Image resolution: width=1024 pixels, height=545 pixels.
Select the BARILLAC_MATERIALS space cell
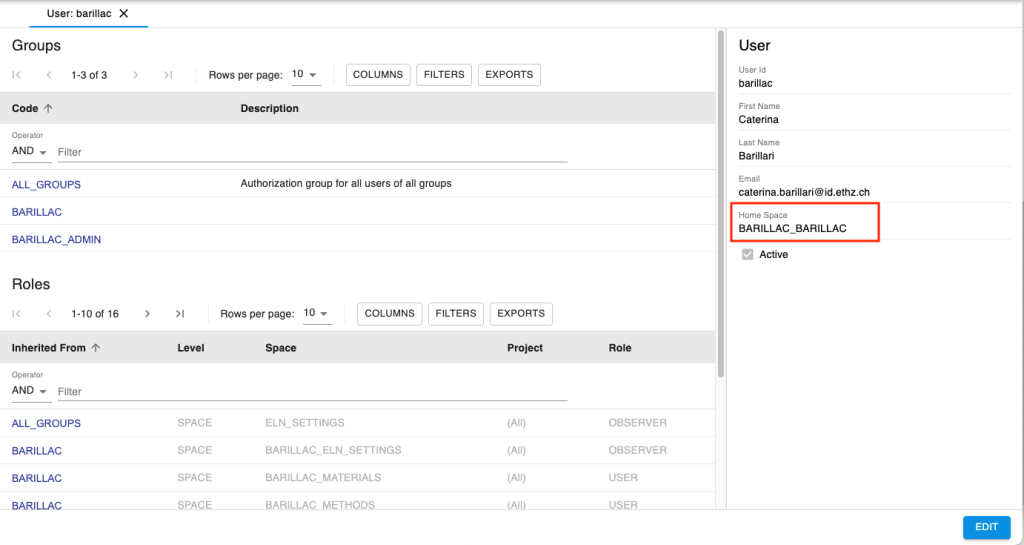click(x=323, y=478)
